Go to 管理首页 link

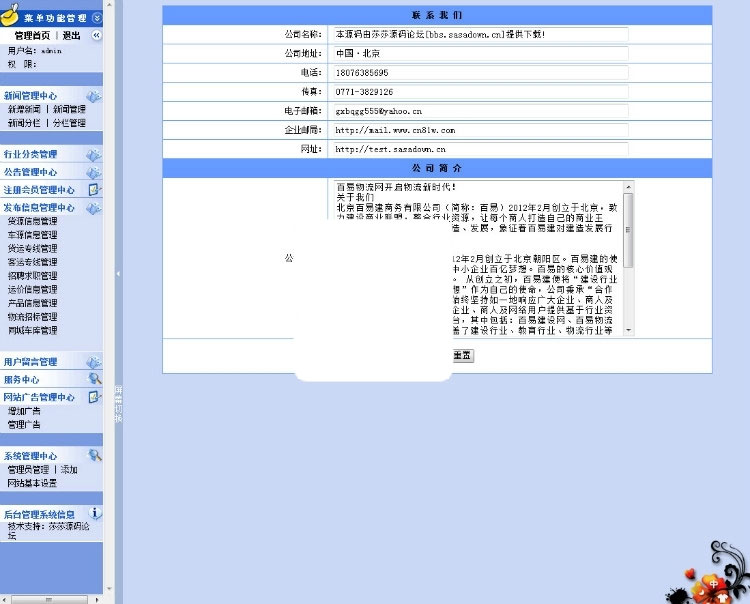click(x=32, y=35)
